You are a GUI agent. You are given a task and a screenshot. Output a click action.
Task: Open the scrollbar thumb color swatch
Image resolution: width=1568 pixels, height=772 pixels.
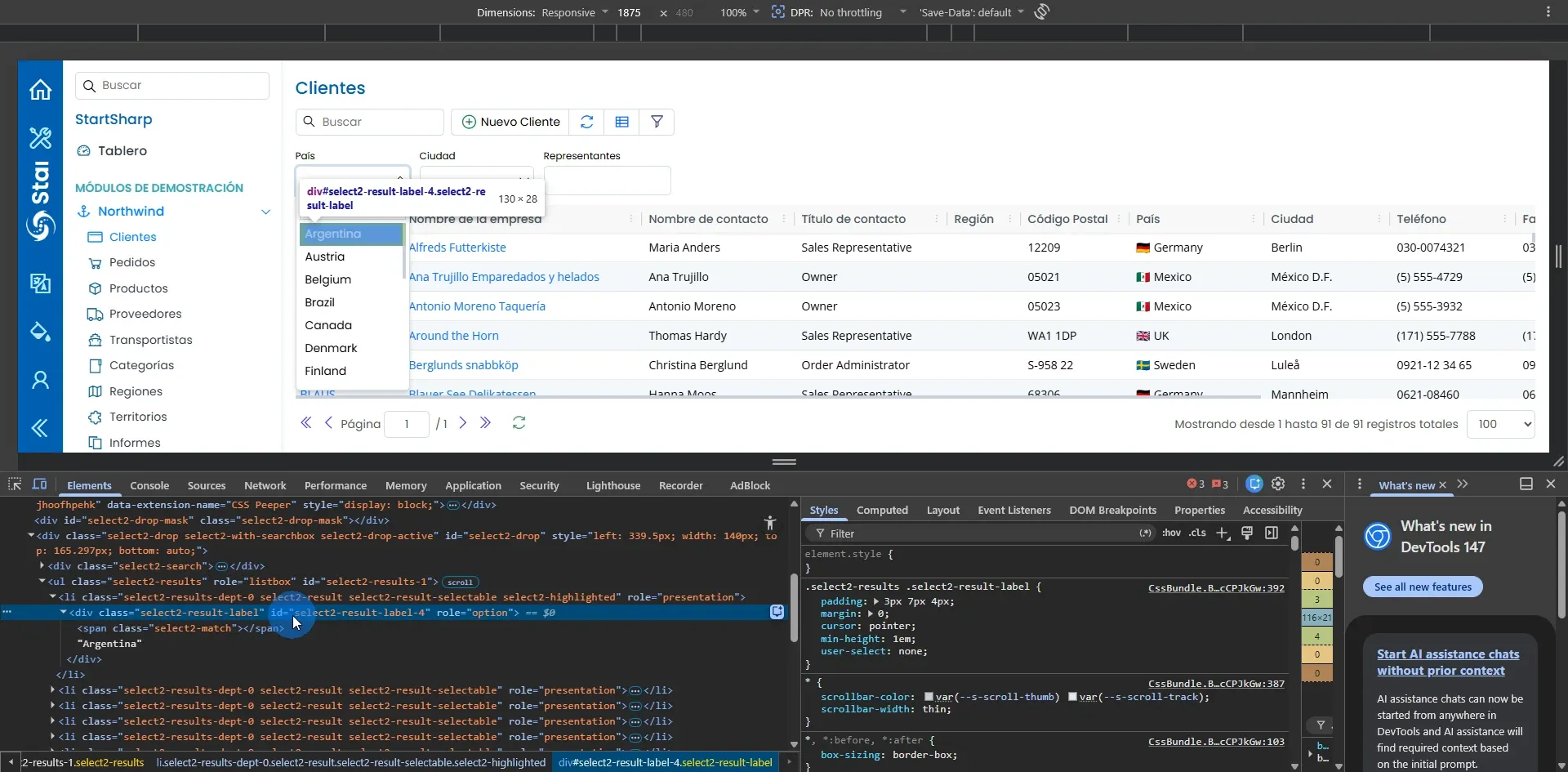coord(929,697)
